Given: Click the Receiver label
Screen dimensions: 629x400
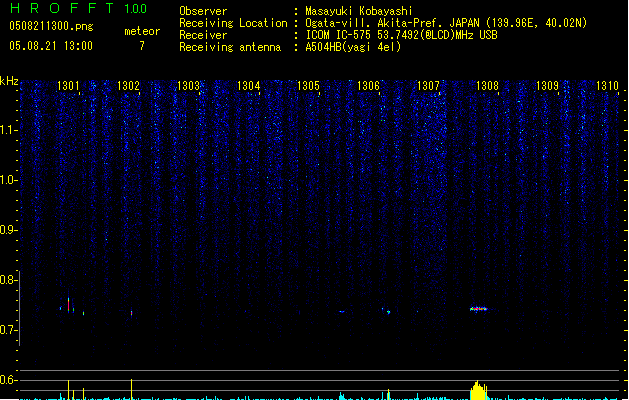Looking at the screenshot, I should (203, 35).
